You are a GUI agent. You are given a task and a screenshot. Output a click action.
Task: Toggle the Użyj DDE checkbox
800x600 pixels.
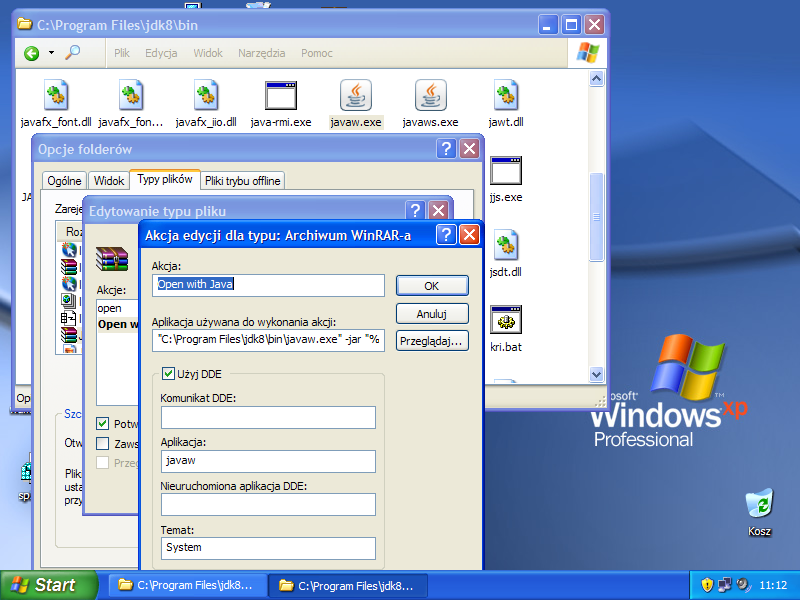point(168,374)
